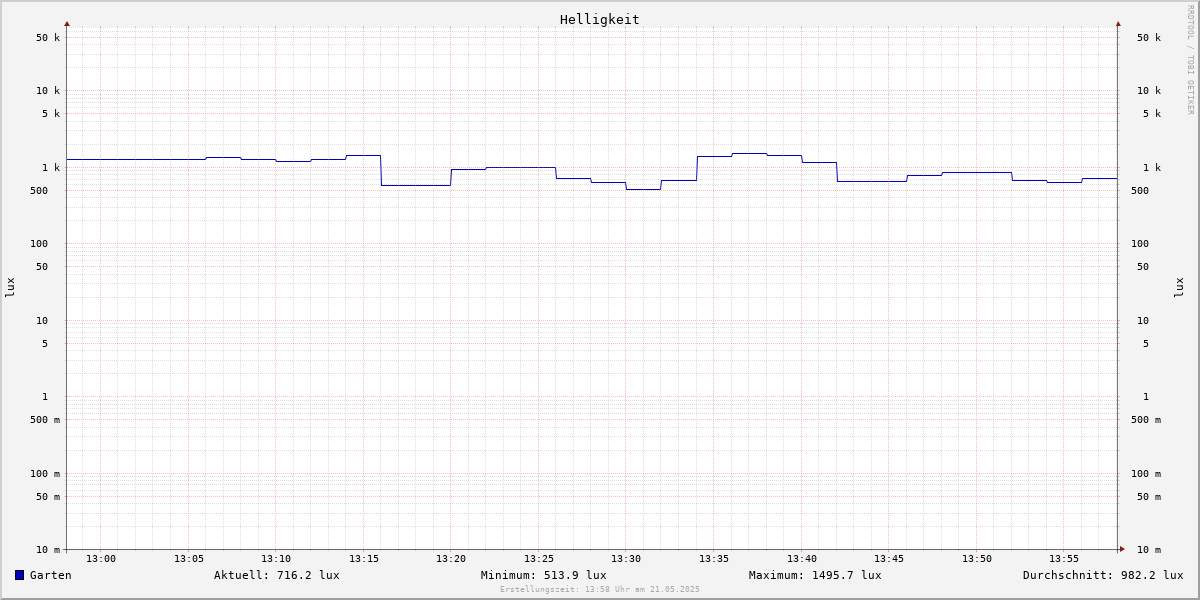Click the 13:50 time axis label

pos(977,559)
